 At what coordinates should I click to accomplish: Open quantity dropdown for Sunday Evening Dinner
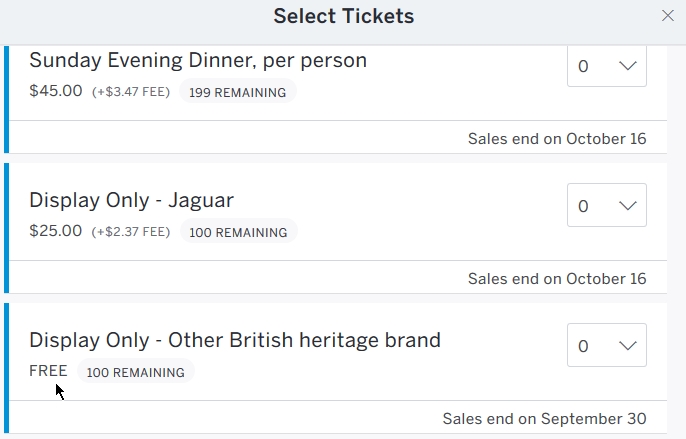[607, 66]
